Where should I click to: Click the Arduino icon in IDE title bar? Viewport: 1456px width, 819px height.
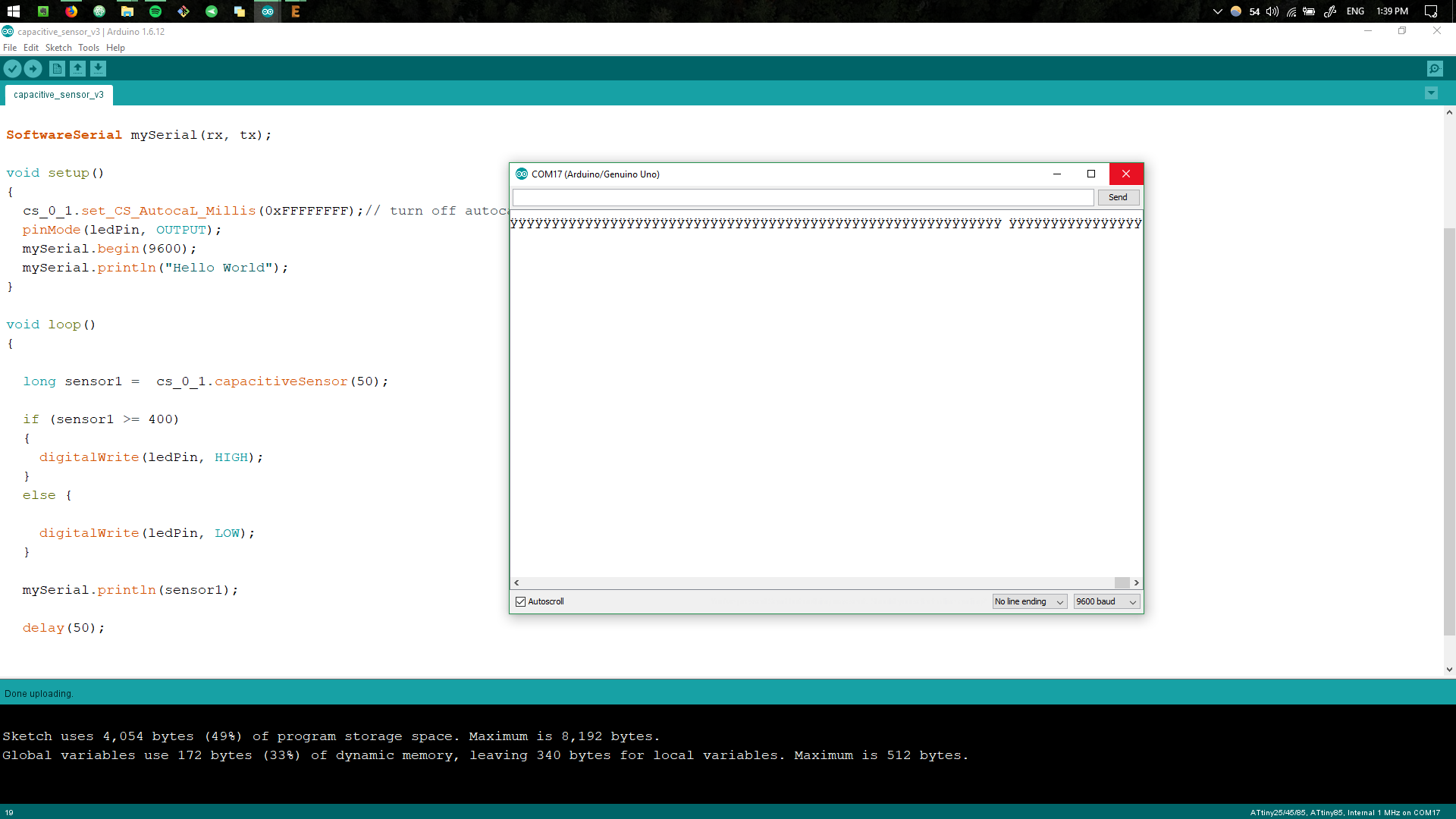tap(8, 32)
